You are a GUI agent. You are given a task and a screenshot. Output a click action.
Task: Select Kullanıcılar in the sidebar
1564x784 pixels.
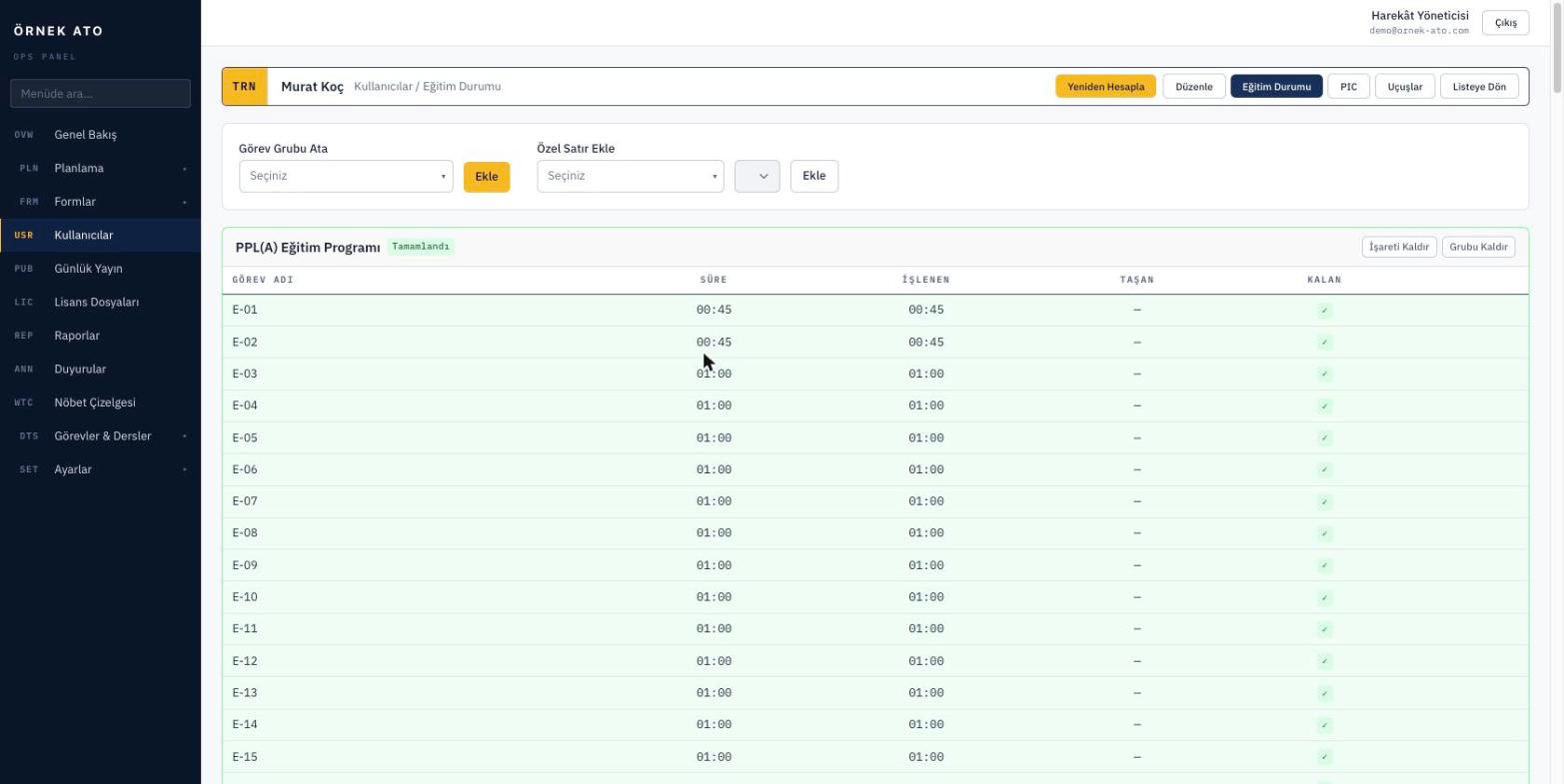coord(100,236)
